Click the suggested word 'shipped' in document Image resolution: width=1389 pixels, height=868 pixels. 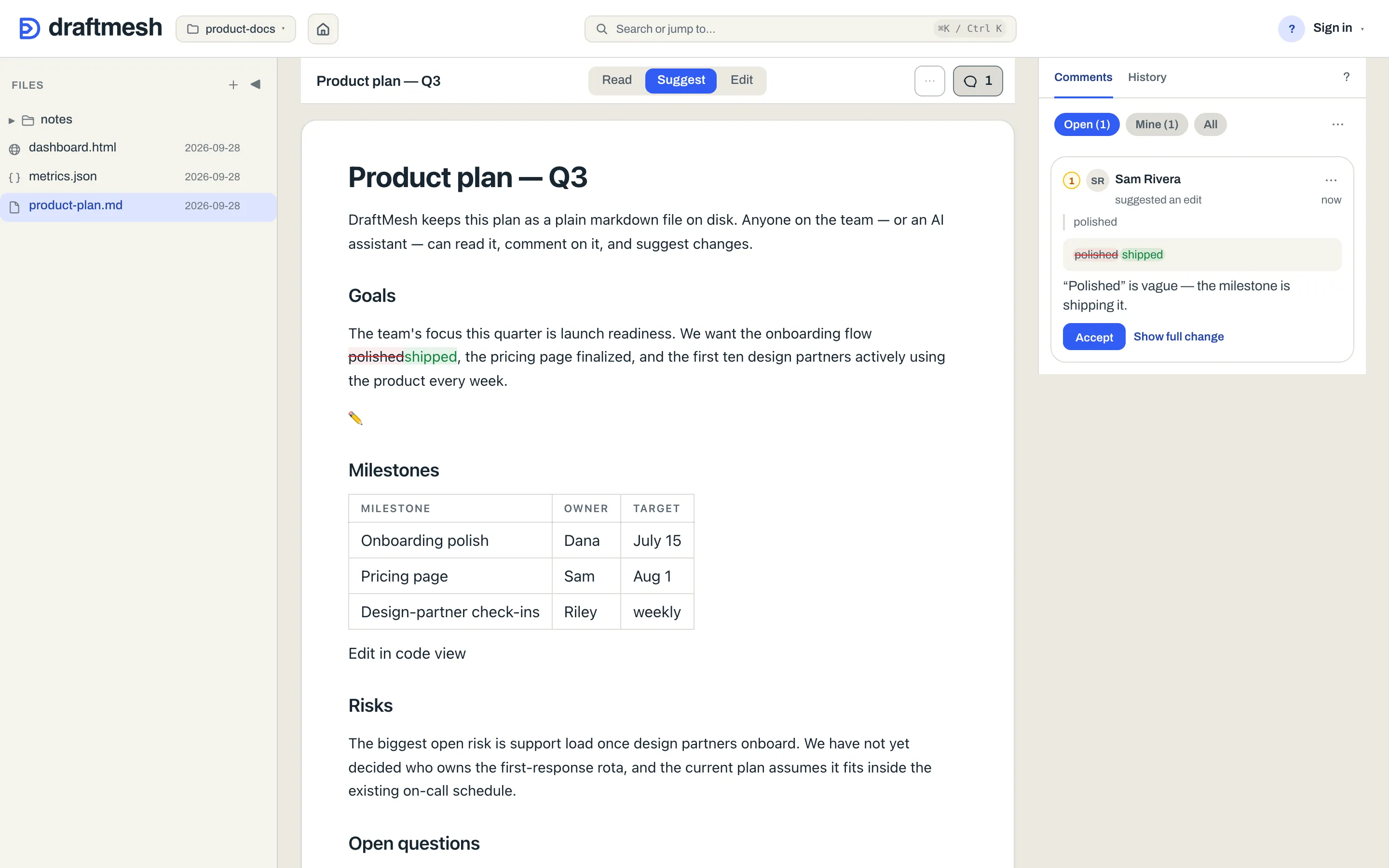431,357
